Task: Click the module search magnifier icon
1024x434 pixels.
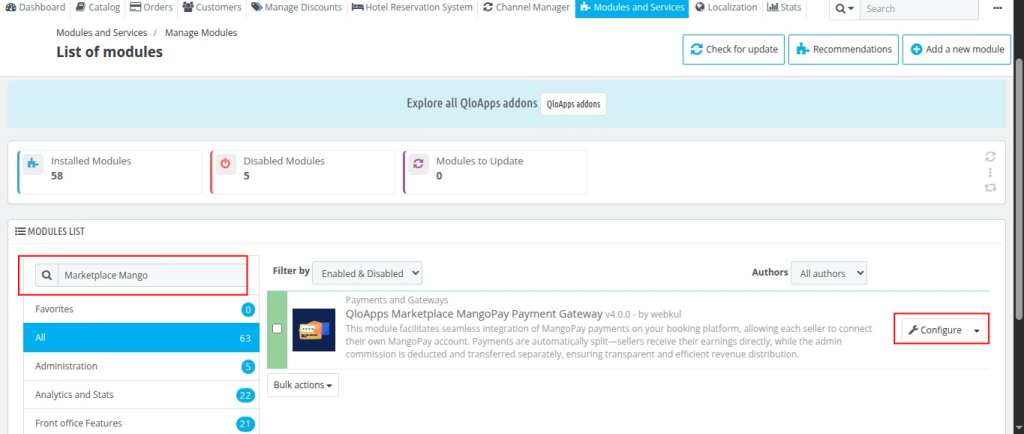Action: (x=46, y=275)
